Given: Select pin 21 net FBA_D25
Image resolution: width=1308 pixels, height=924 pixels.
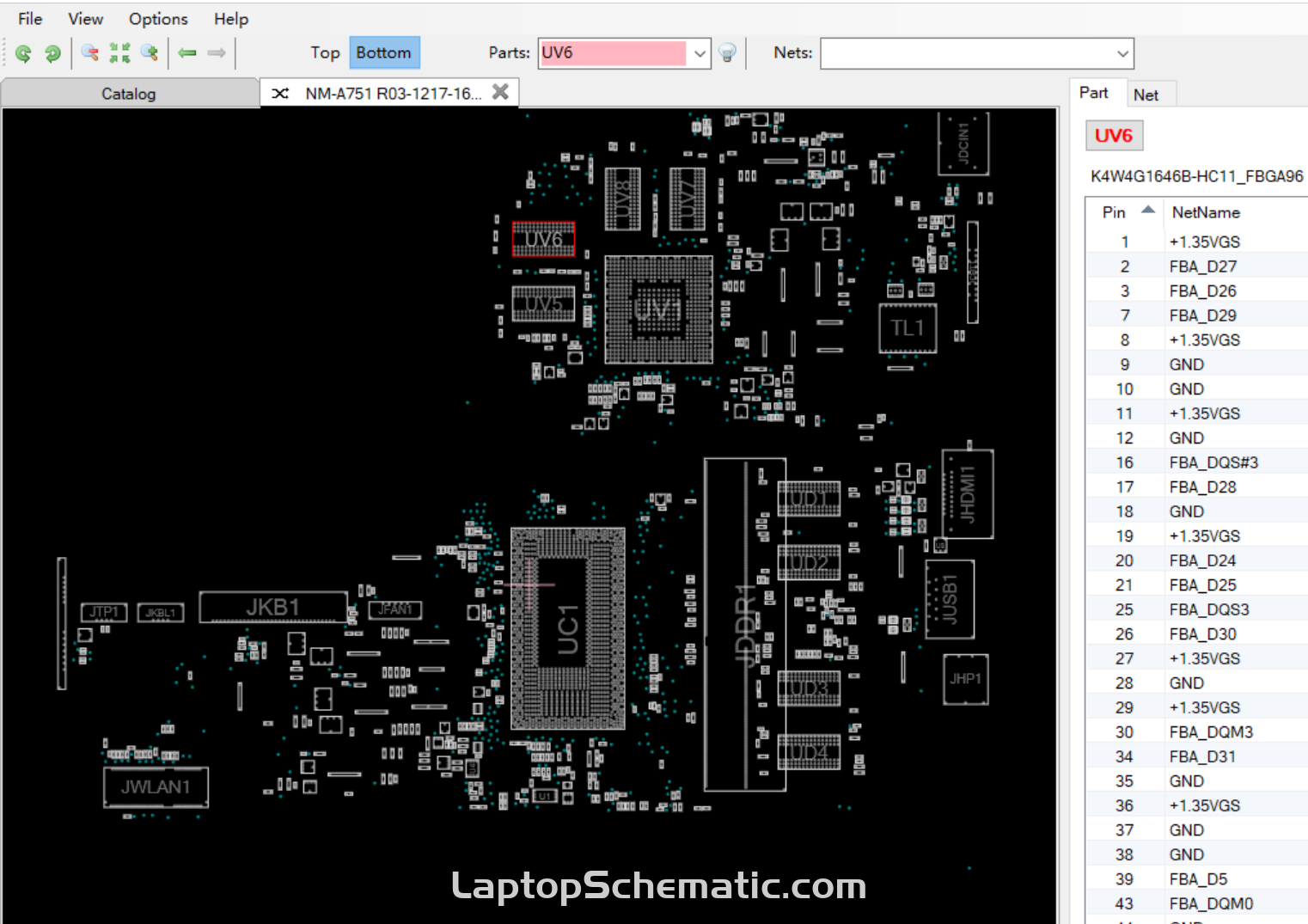Looking at the screenshot, I should coord(1196,584).
